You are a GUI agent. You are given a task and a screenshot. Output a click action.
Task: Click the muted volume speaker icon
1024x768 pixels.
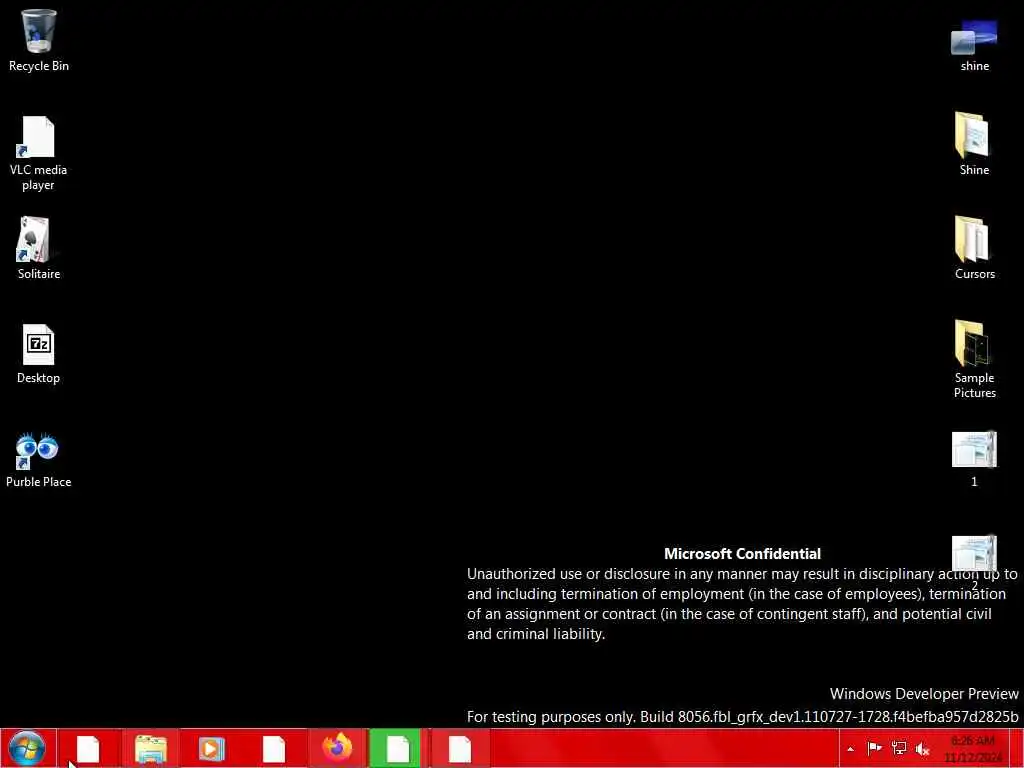click(922, 749)
